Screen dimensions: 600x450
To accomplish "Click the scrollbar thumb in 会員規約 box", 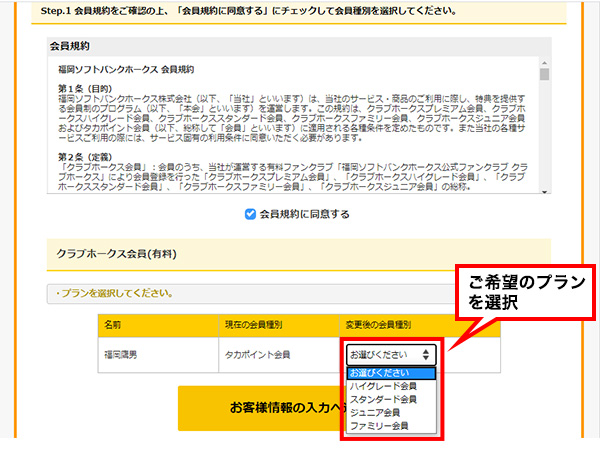I will [x=544, y=75].
